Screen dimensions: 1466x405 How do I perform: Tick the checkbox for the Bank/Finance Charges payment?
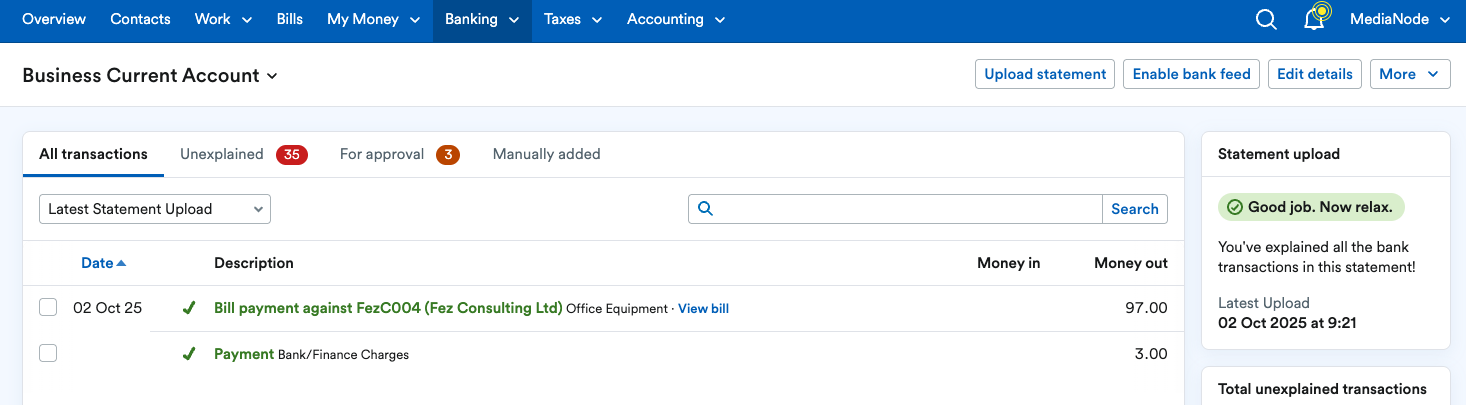48,353
